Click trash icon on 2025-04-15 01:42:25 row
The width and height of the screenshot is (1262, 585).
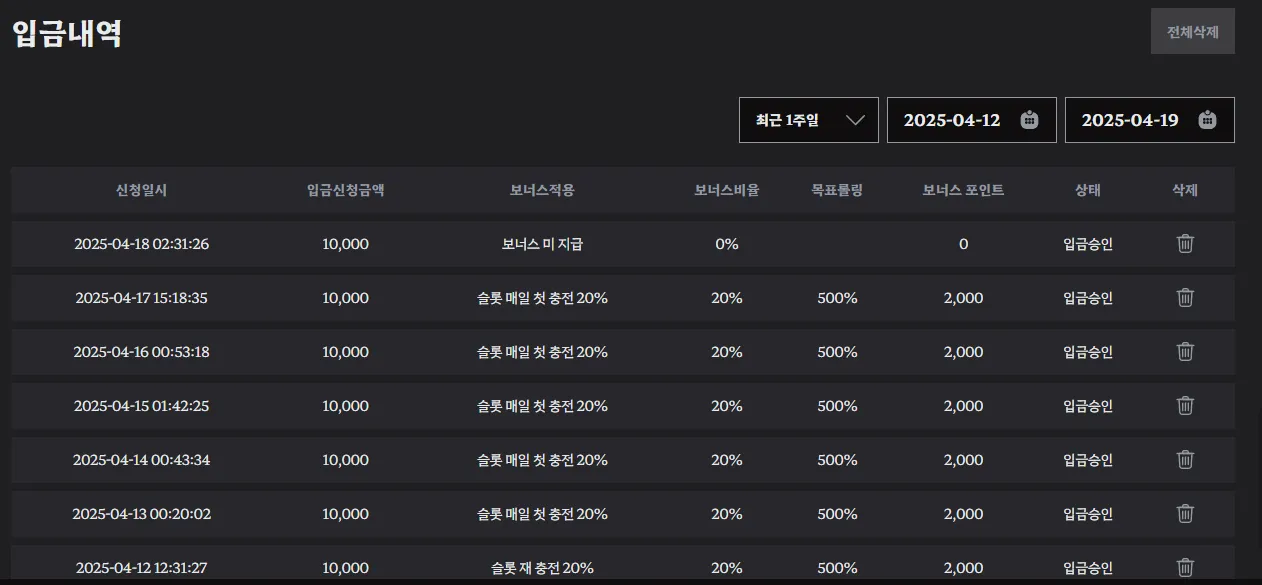[x=1185, y=406]
